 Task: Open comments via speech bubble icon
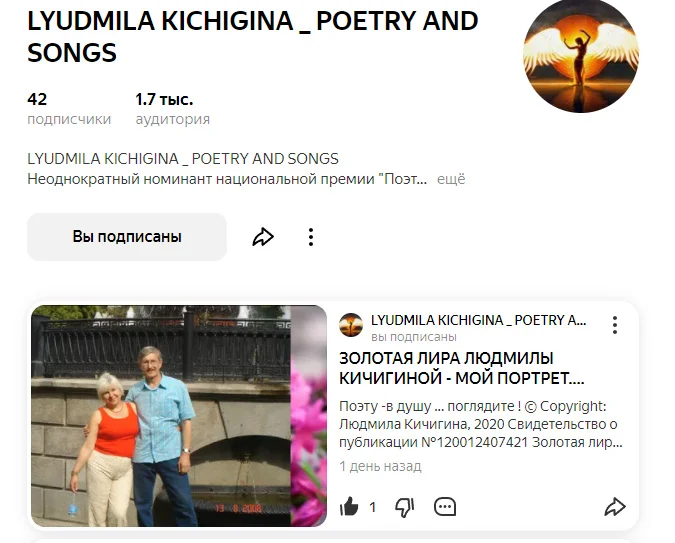[445, 507]
